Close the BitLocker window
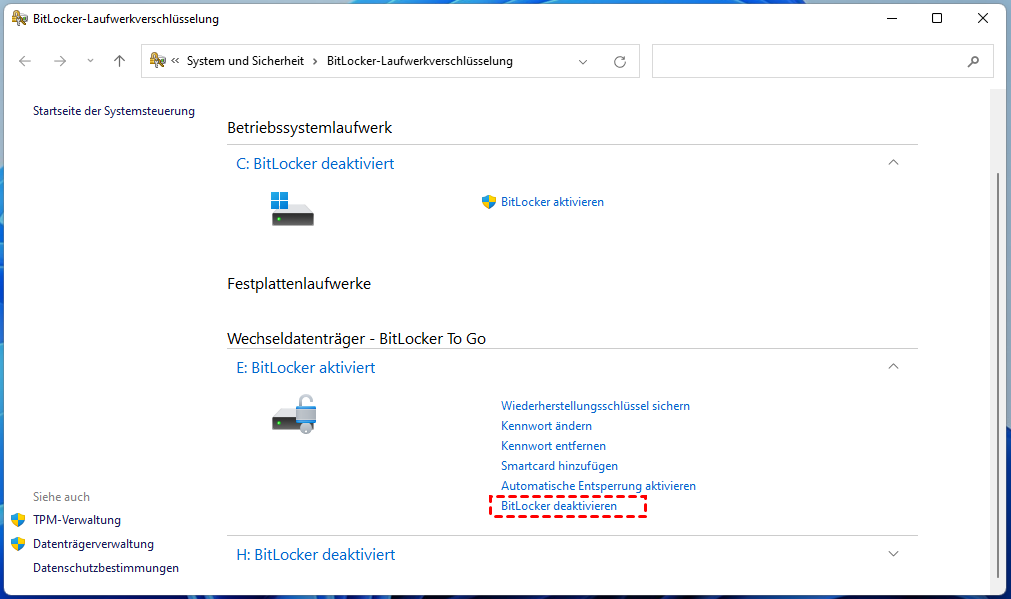 [x=983, y=19]
